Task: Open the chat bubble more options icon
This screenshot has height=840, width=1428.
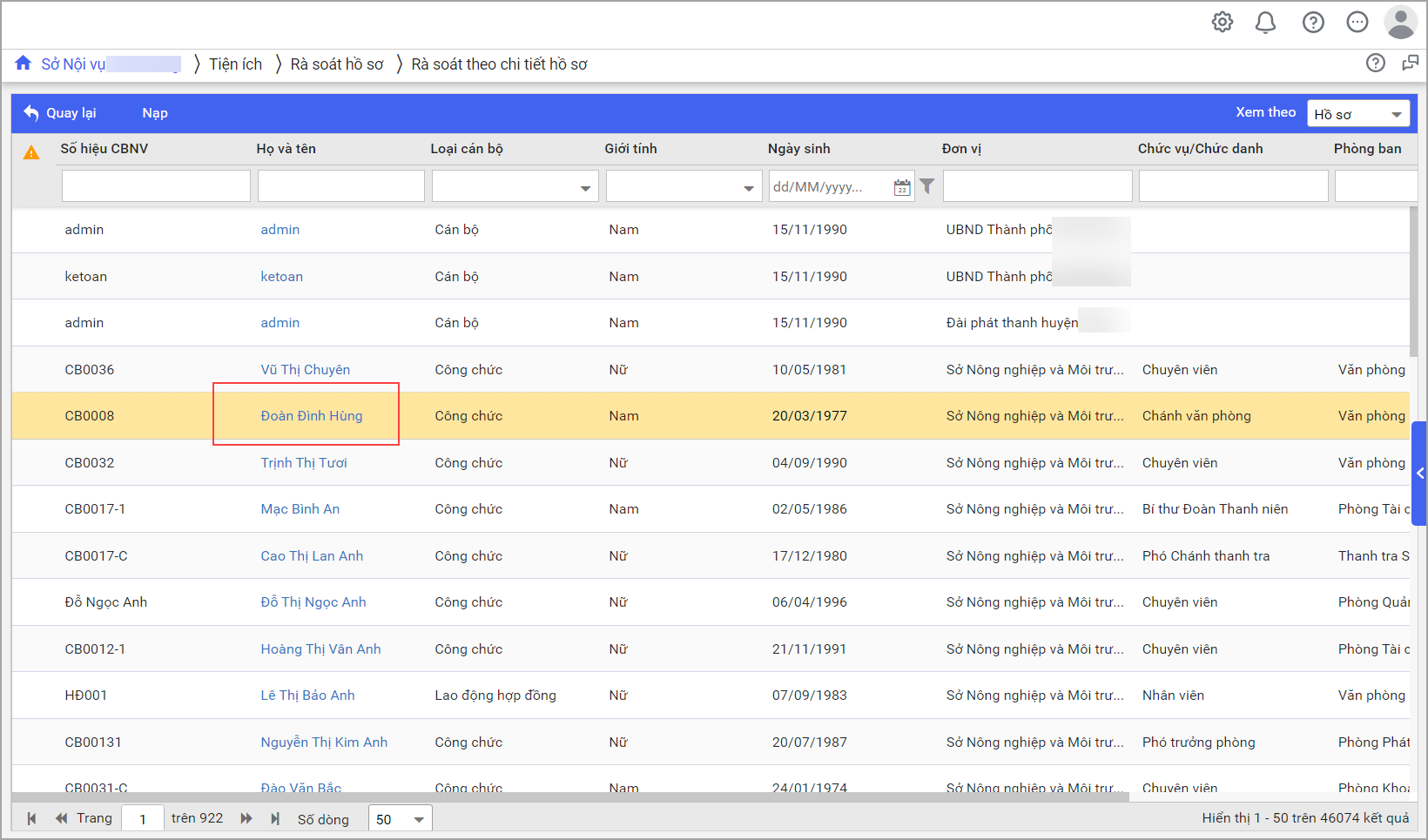Action: tap(1357, 23)
